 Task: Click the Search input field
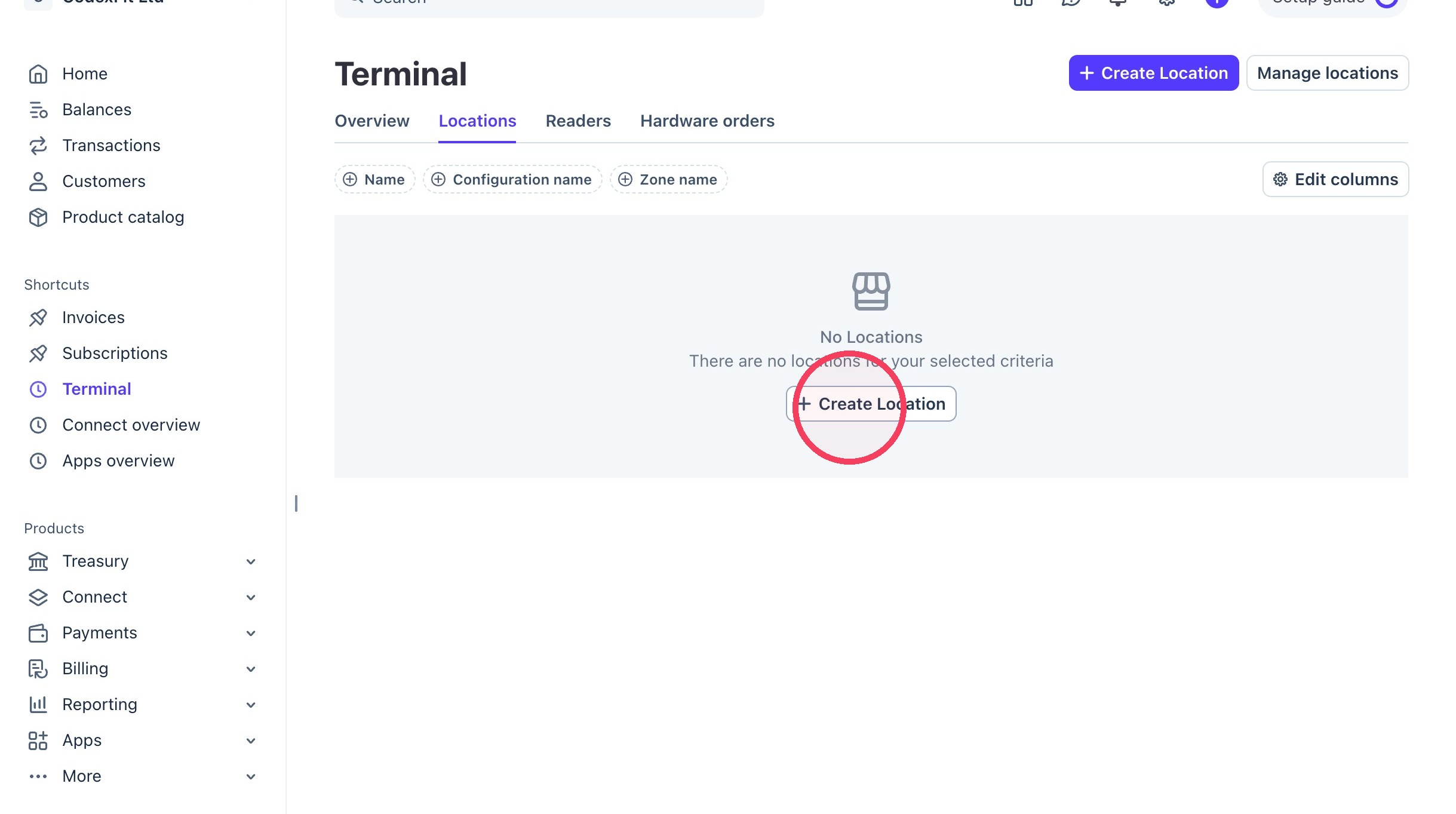[x=549, y=5]
